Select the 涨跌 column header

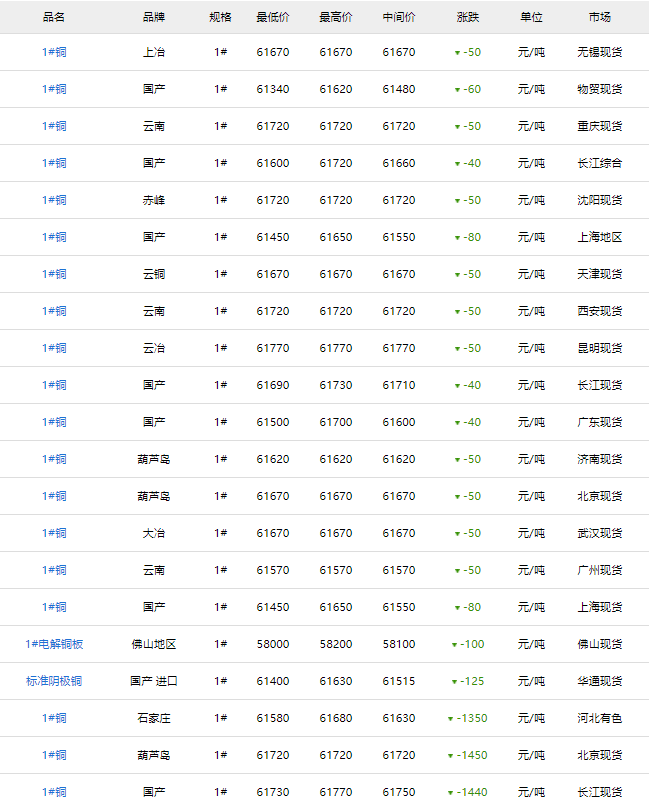467,17
